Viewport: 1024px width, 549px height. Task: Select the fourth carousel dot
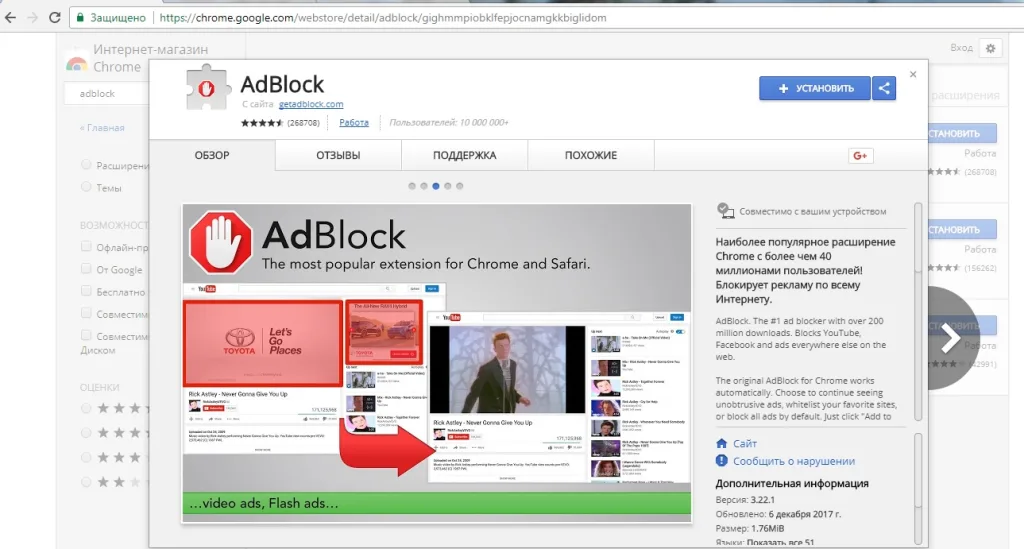click(x=447, y=186)
